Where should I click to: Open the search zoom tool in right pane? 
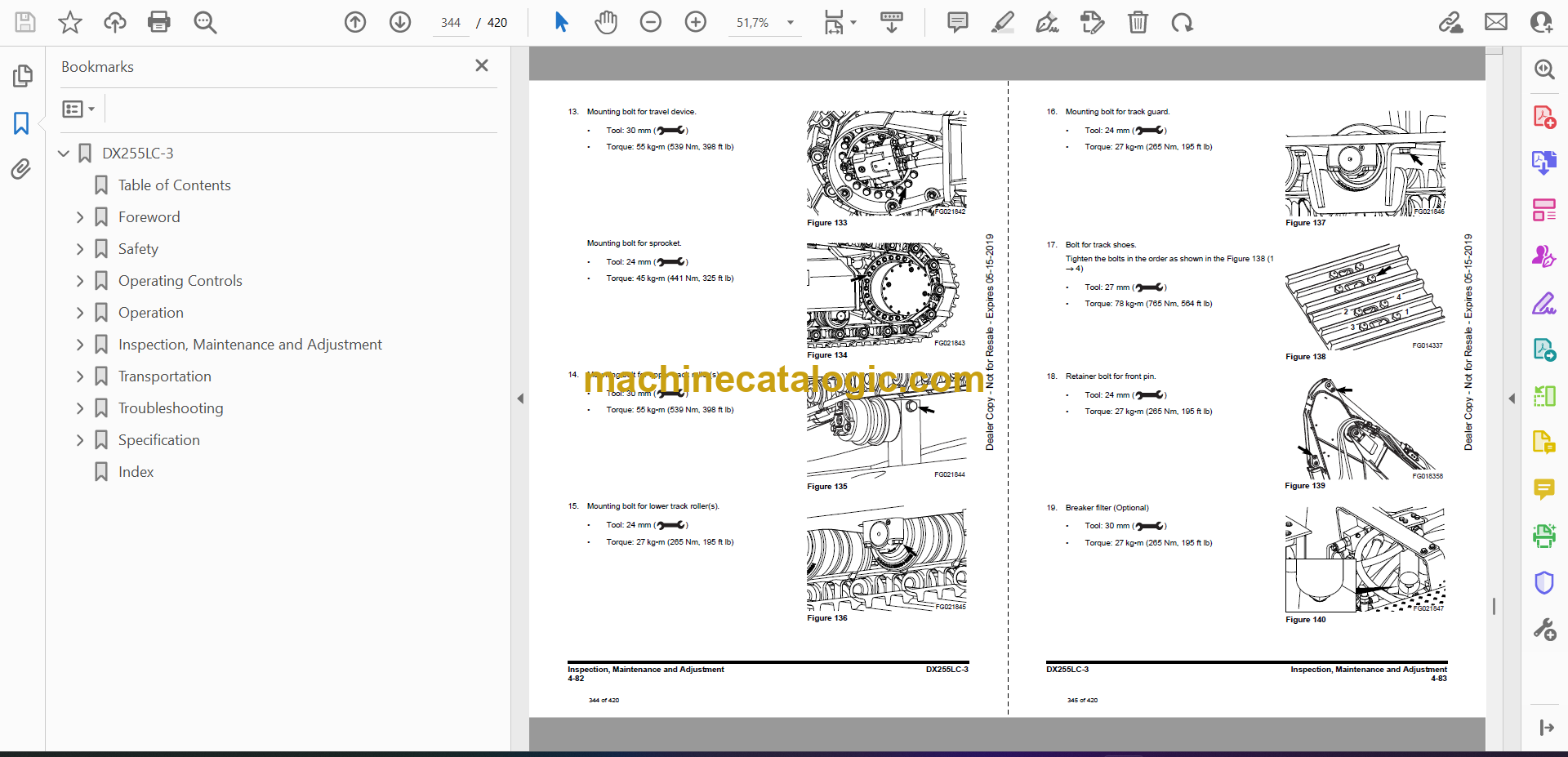(1543, 69)
